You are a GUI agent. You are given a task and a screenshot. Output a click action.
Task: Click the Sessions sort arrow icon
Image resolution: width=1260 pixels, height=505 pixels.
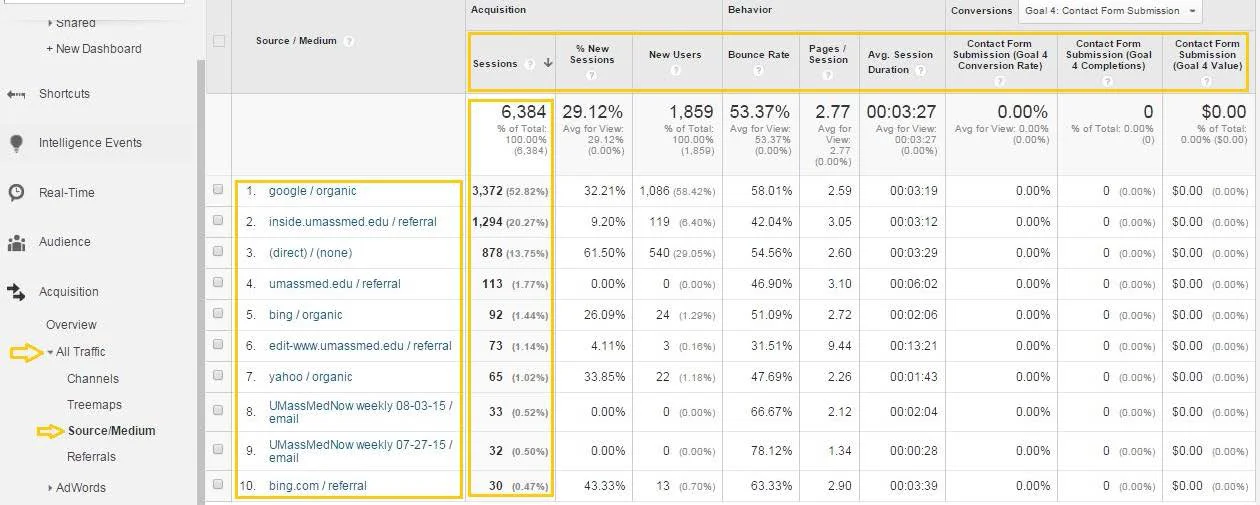click(x=547, y=64)
